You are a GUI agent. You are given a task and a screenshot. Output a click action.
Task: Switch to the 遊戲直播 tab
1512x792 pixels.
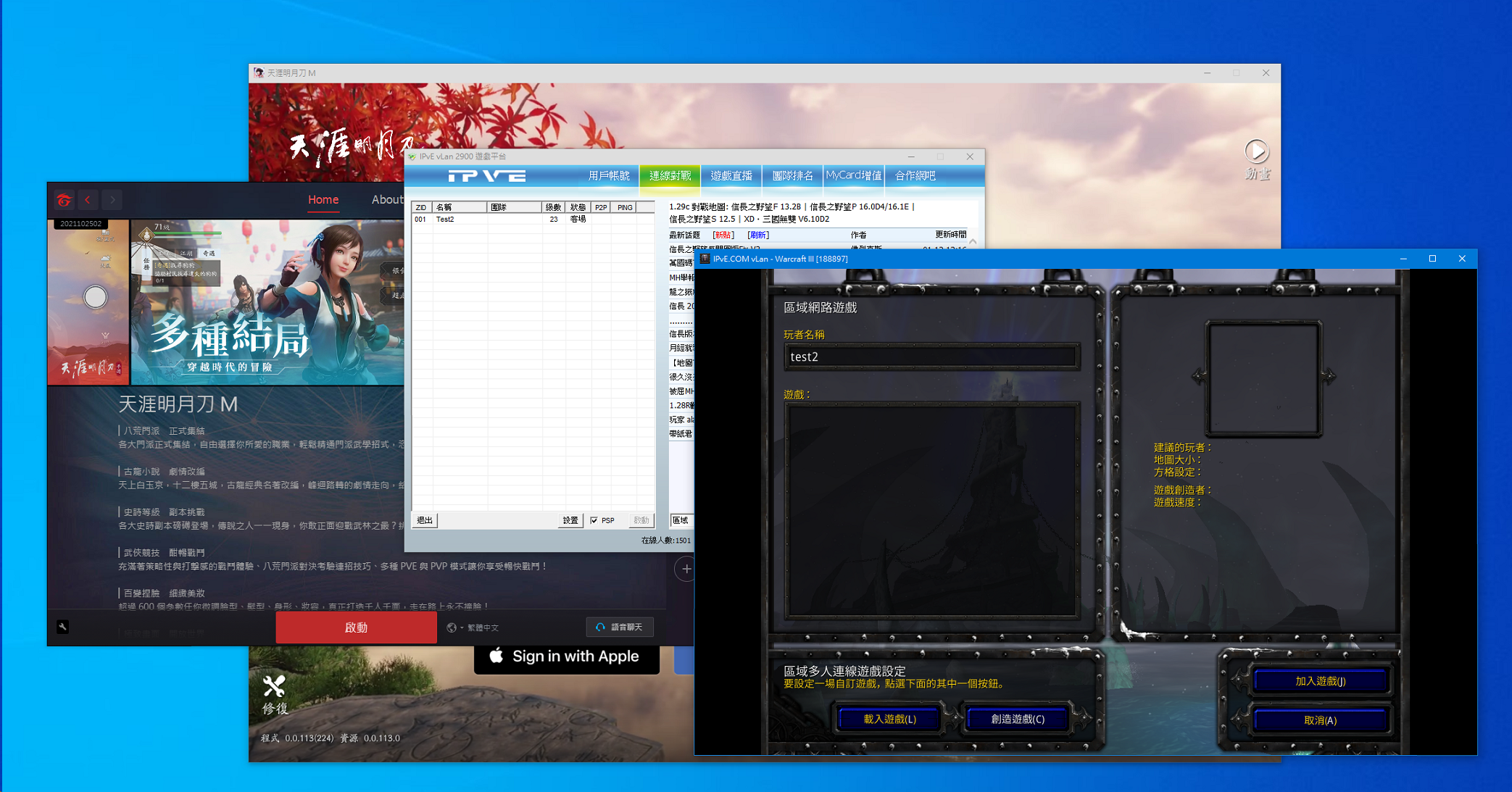(731, 176)
